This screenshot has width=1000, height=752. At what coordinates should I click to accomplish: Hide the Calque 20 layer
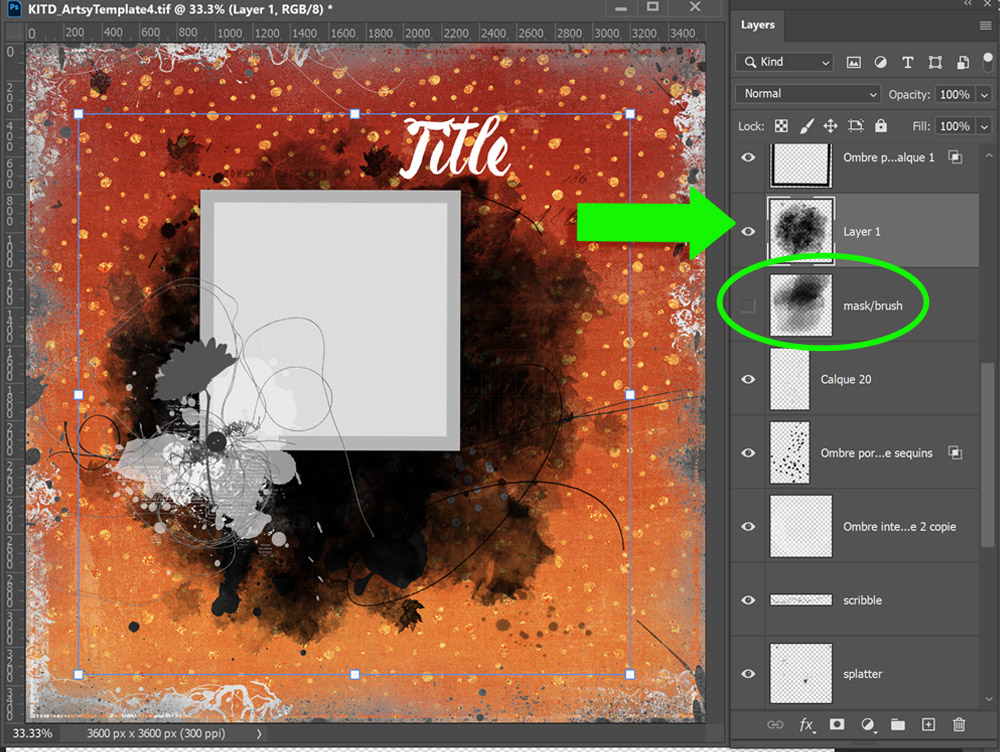[x=748, y=379]
